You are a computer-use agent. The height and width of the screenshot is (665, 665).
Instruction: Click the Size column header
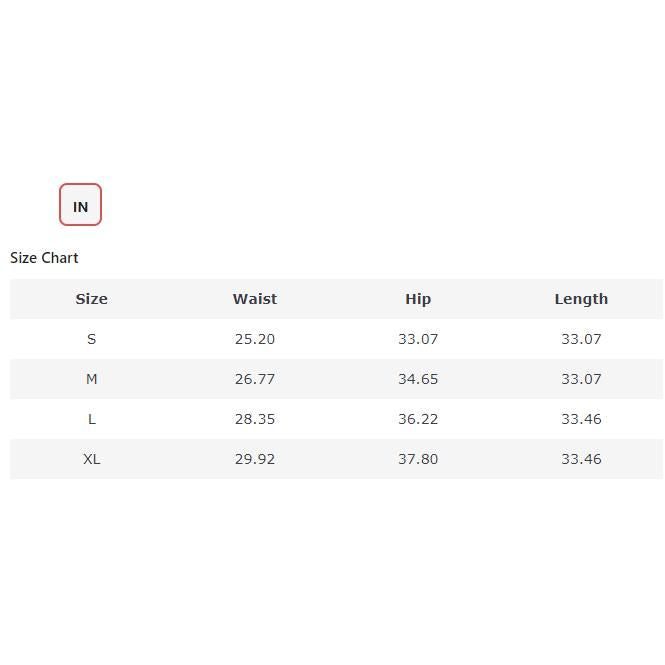[x=91, y=299]
